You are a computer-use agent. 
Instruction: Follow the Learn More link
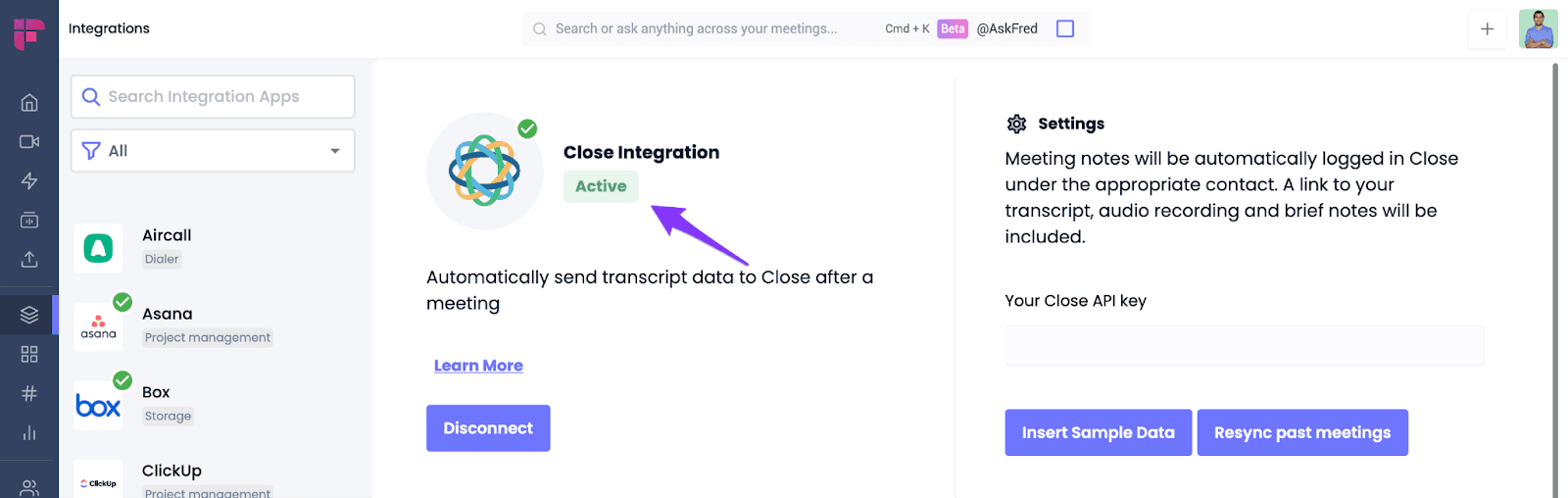coord(478,366)
